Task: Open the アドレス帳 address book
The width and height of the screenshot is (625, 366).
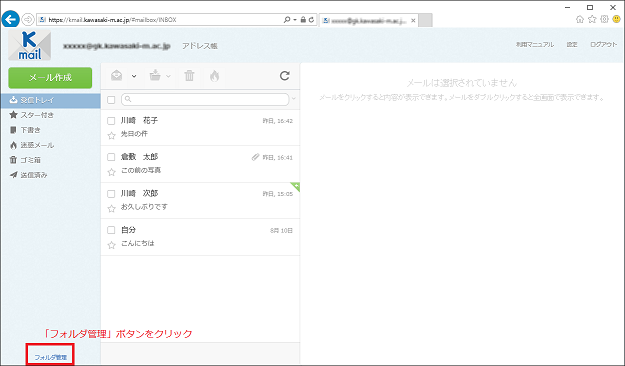Action: [200, 46]
